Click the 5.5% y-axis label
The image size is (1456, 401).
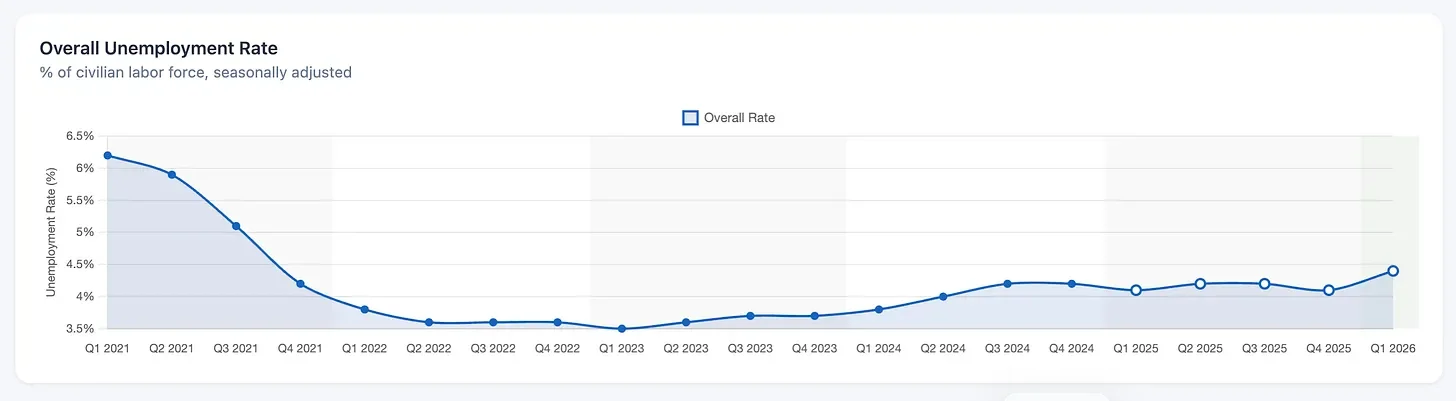click(79, 200)
